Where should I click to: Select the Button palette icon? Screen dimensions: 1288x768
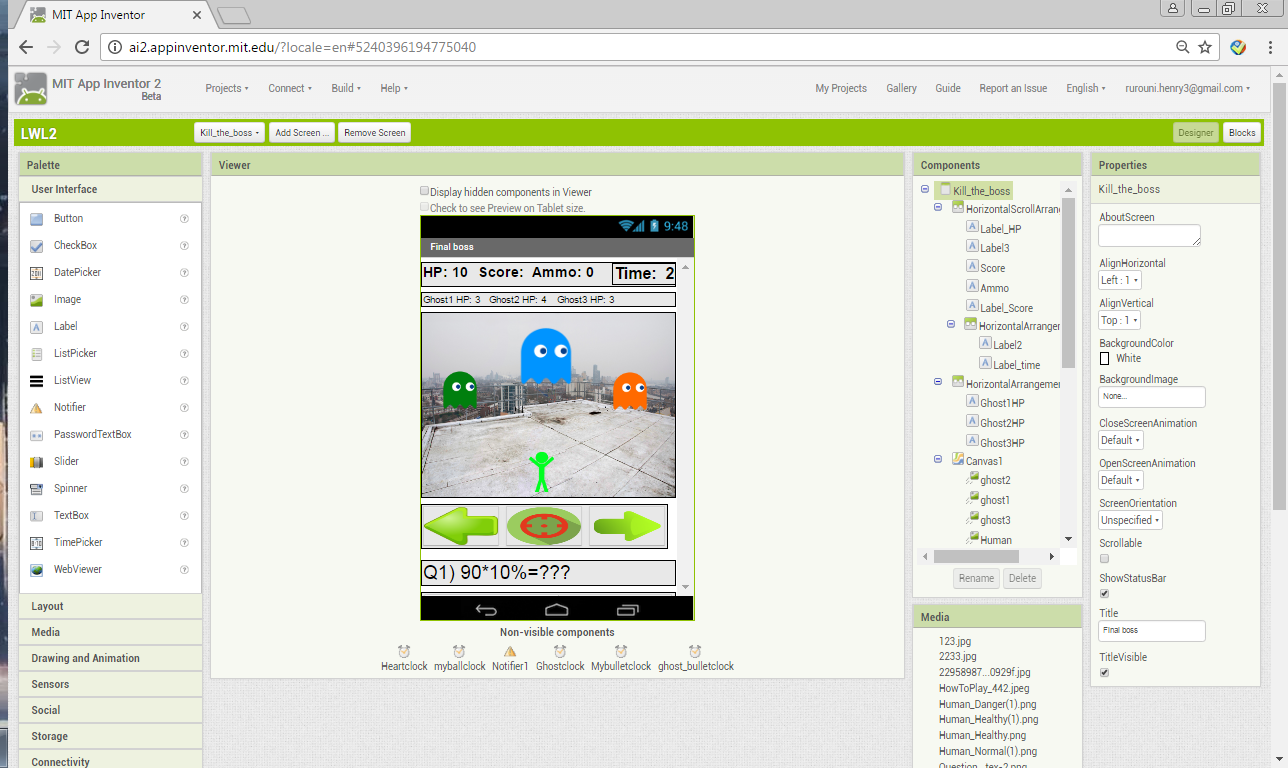(x=37, y=219)
